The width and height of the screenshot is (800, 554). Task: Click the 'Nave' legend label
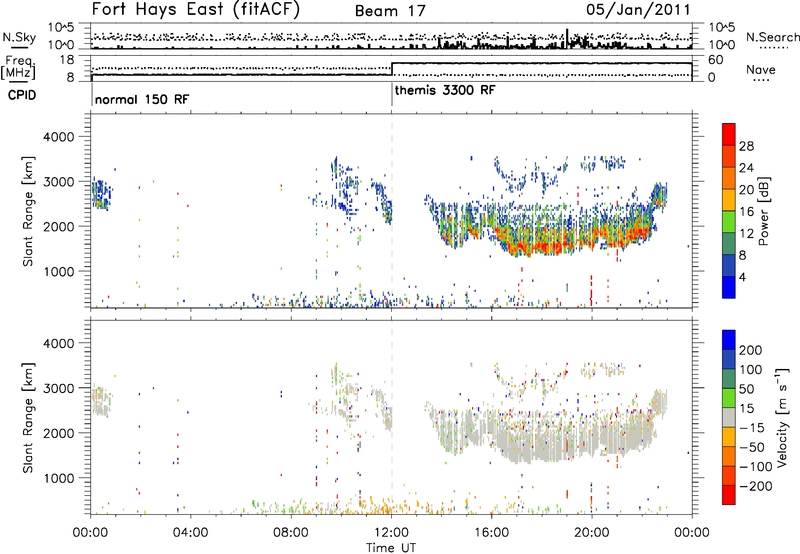tap(761, 70)
